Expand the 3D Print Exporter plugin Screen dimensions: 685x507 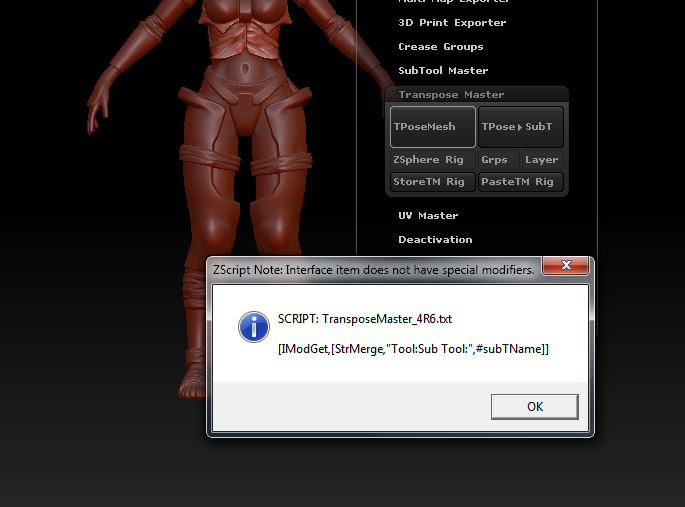pos(452,23)
